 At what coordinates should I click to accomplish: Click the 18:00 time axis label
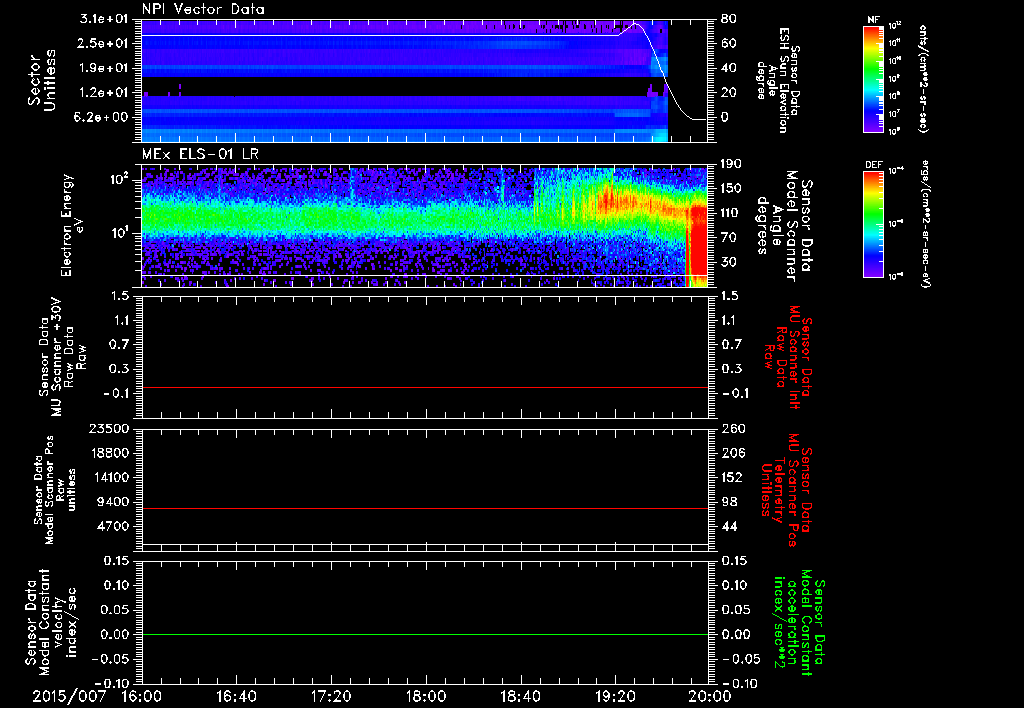(426, 696)
